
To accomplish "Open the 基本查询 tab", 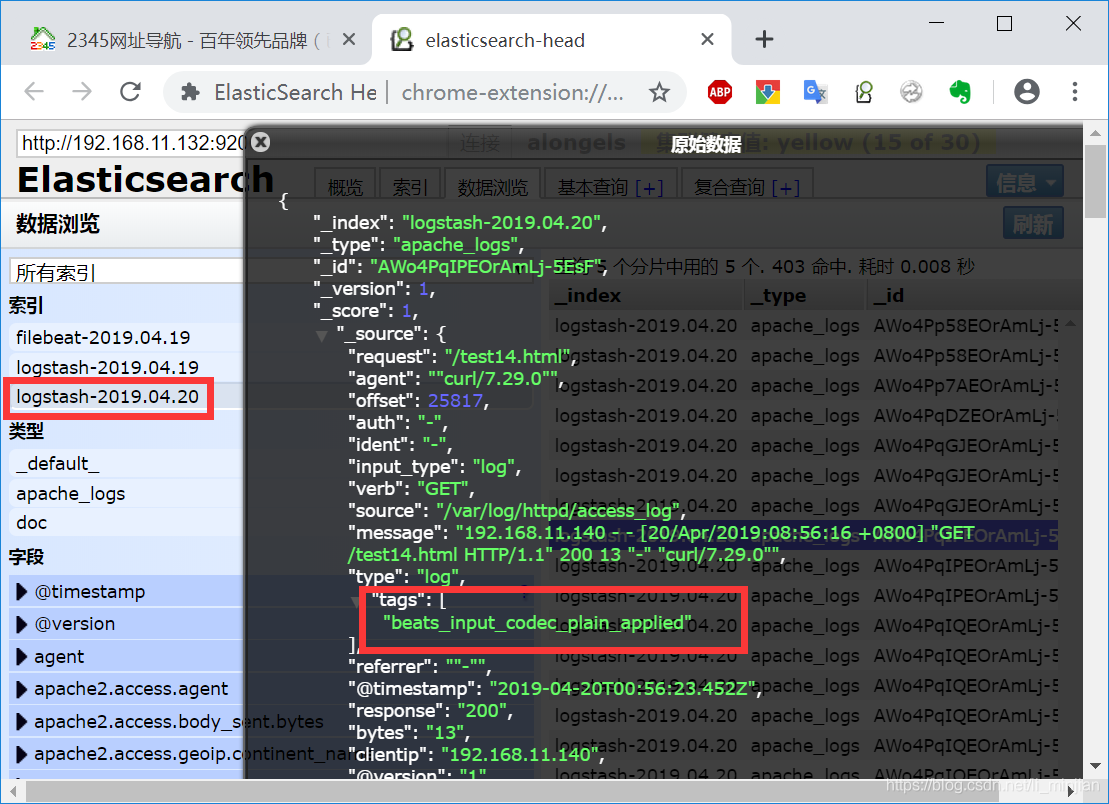I will pos(610,187).
